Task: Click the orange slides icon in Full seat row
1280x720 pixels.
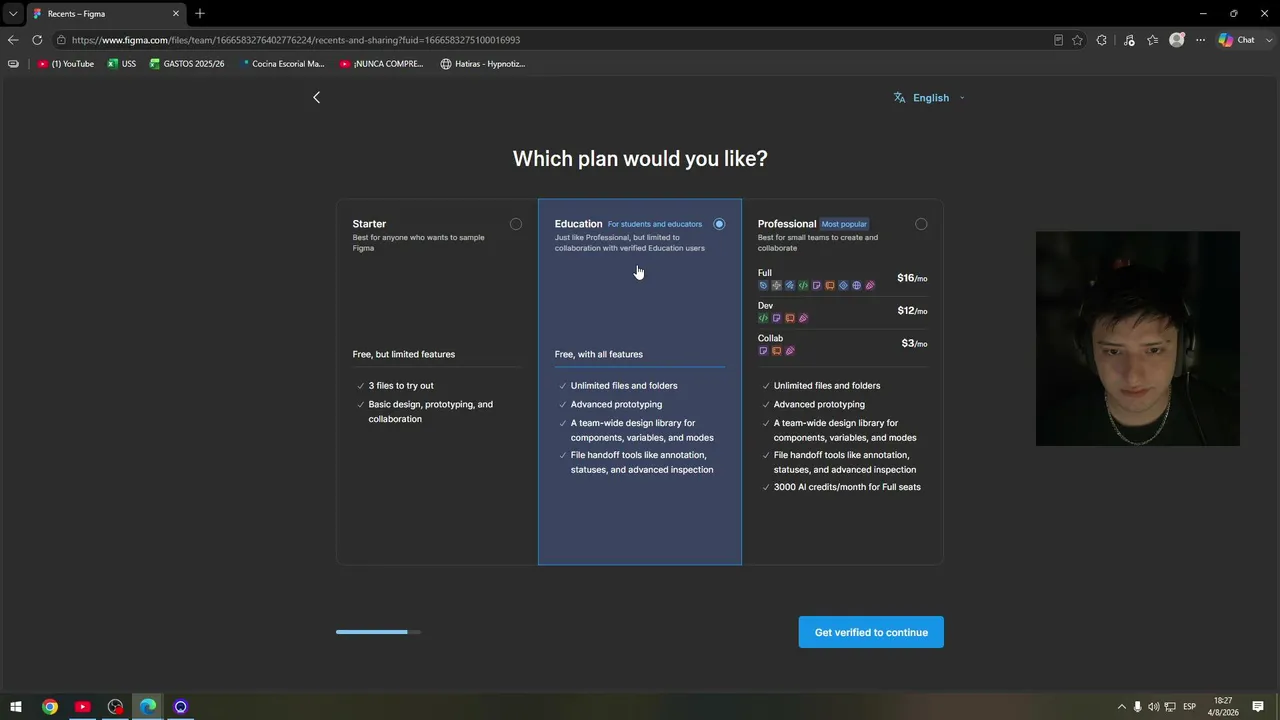Action: point(829,286)
